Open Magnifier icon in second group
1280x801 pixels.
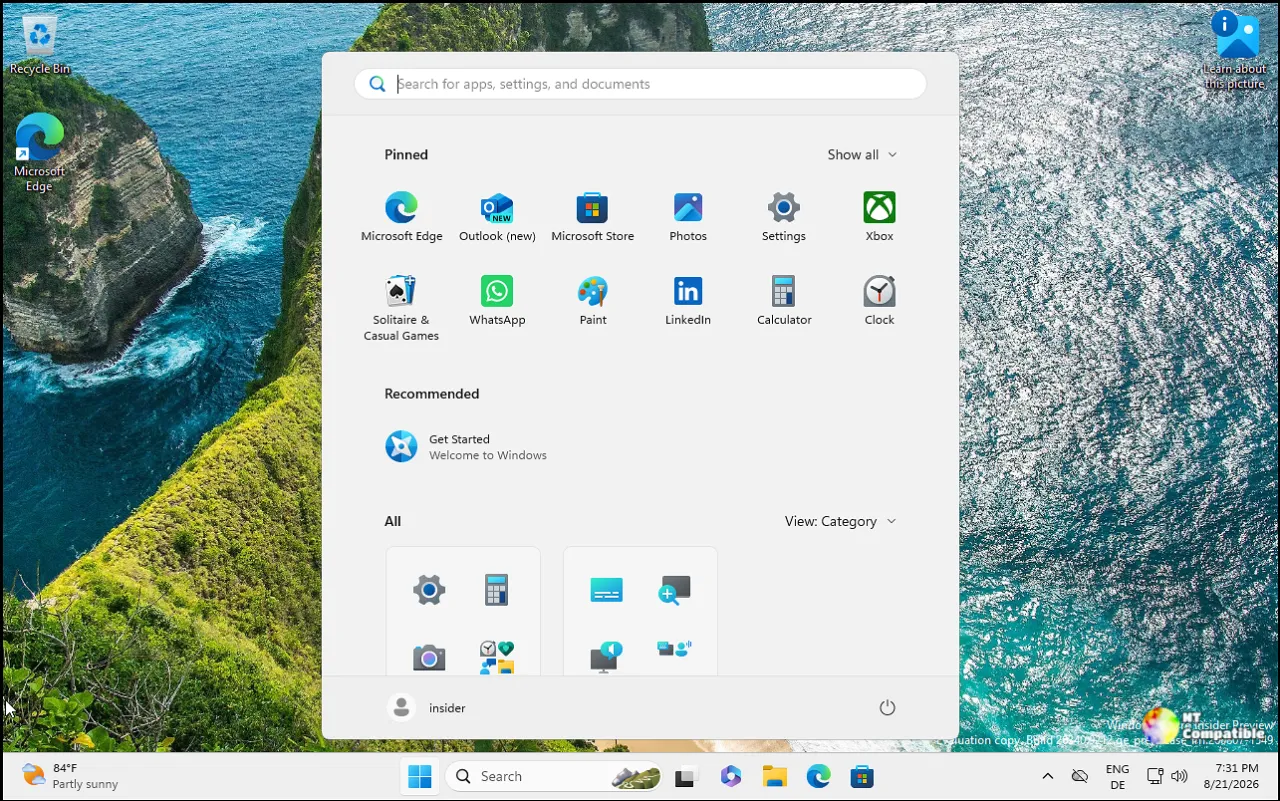pyautogui.click(x=674, y=590)
